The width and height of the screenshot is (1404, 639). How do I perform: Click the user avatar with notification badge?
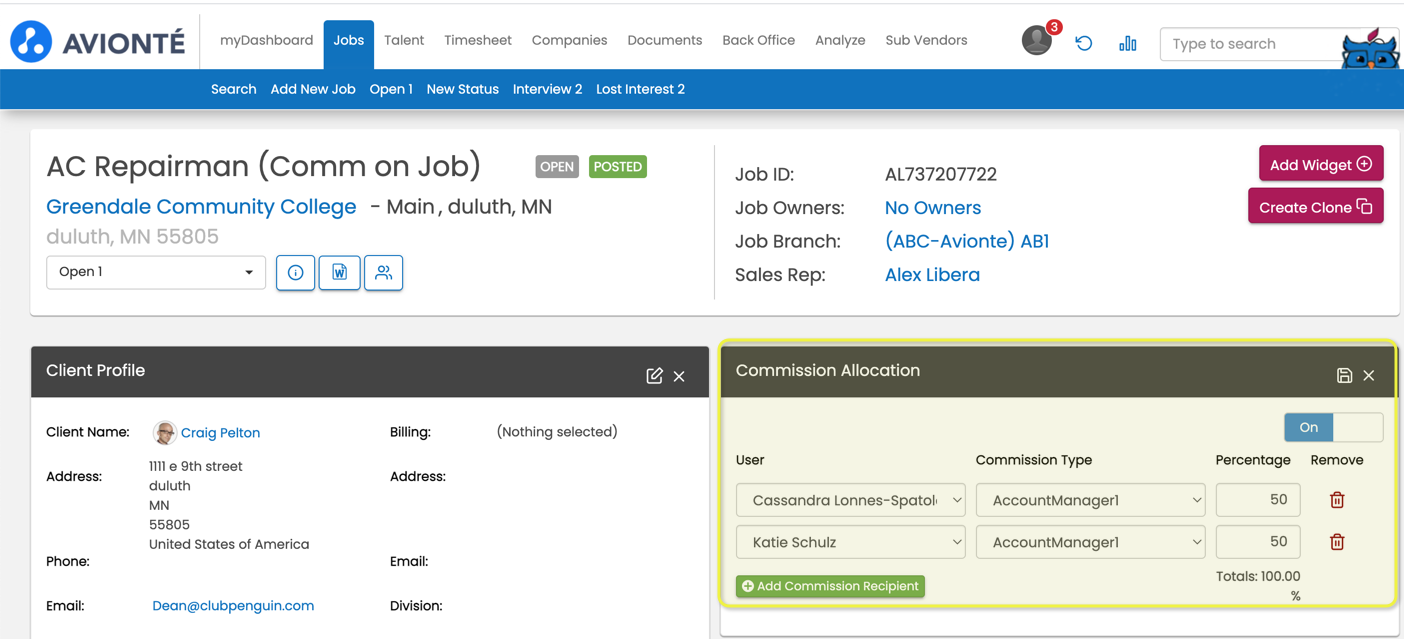coord(1037,41)
